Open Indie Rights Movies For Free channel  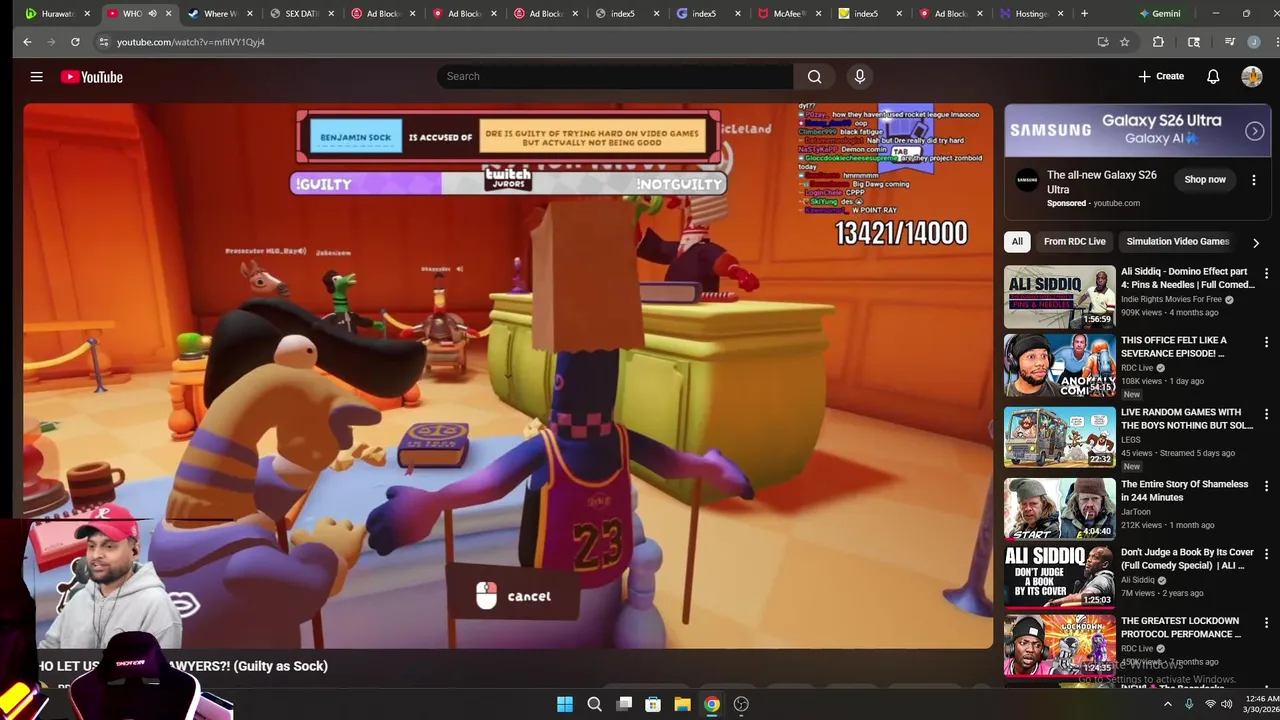pos(1171,299)
